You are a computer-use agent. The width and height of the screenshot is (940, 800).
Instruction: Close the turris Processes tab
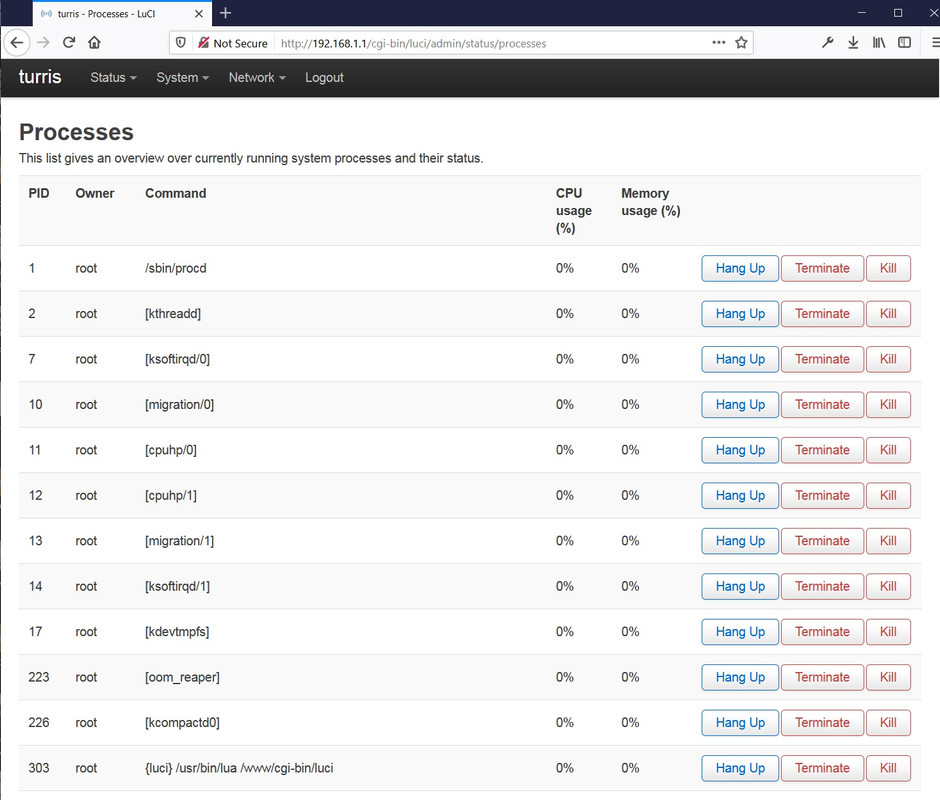pyautogui.click(x=199, y=13)
